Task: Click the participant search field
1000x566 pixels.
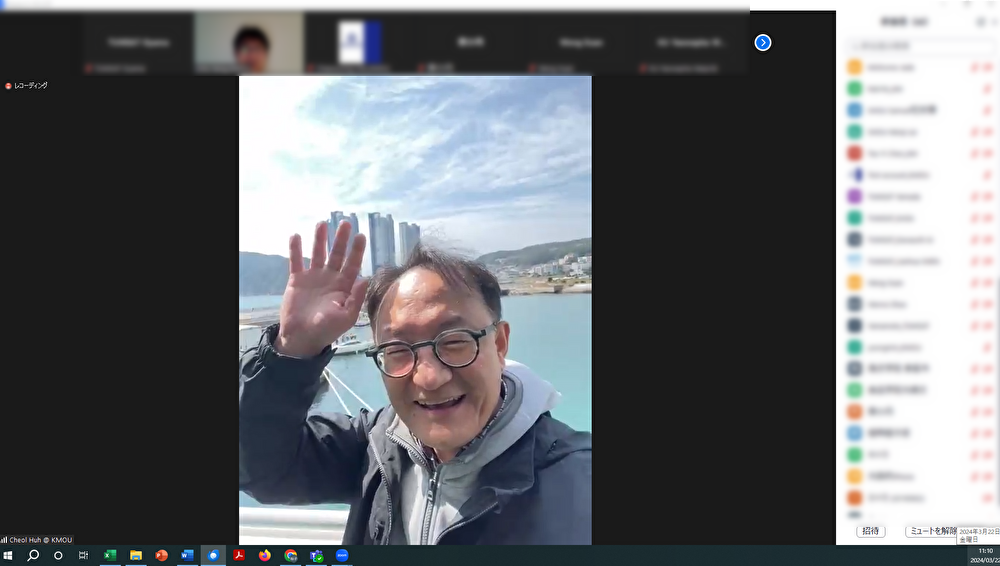Action: point(918,46)
